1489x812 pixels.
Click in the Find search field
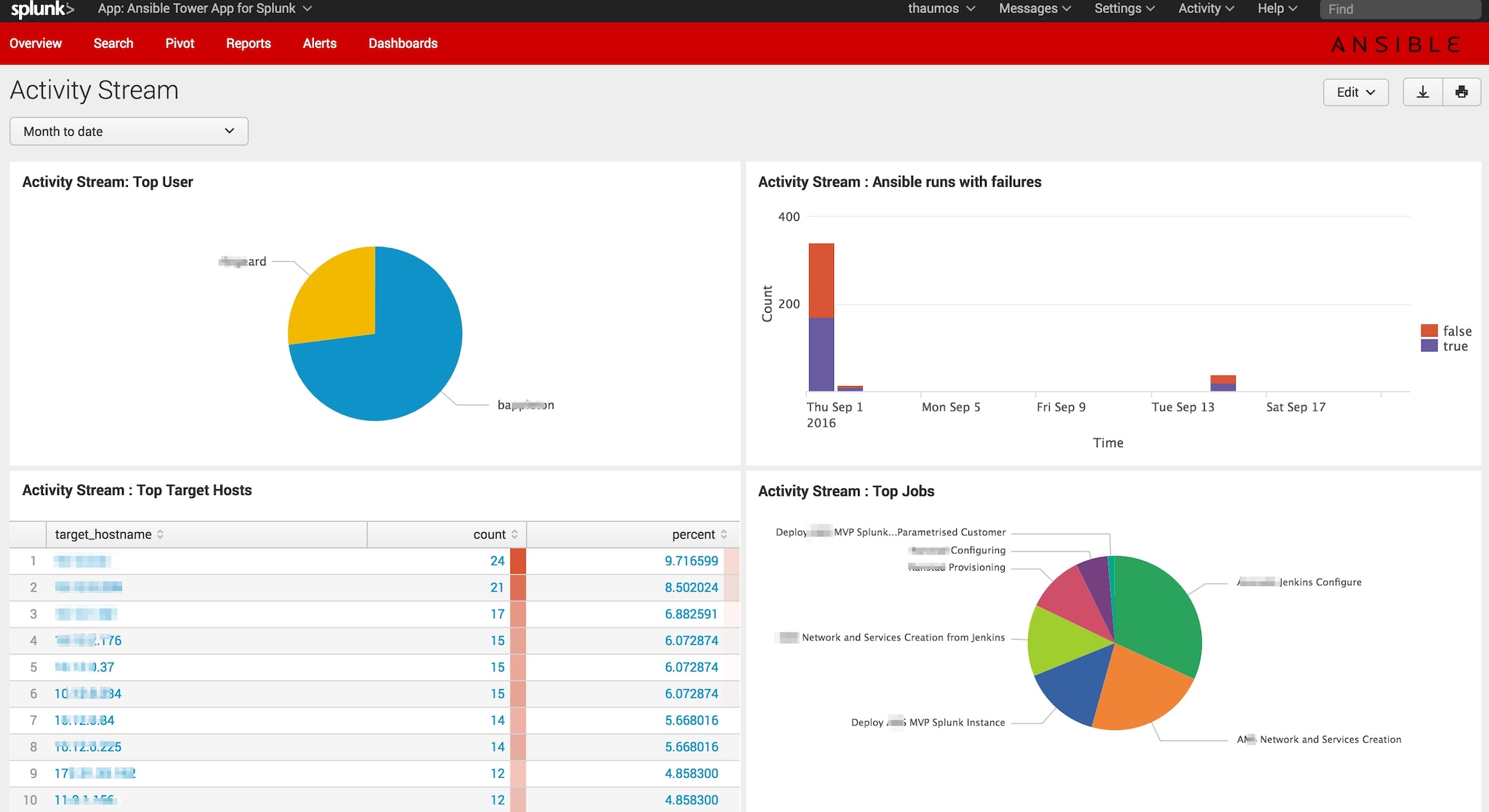[x=1400, y=9]
